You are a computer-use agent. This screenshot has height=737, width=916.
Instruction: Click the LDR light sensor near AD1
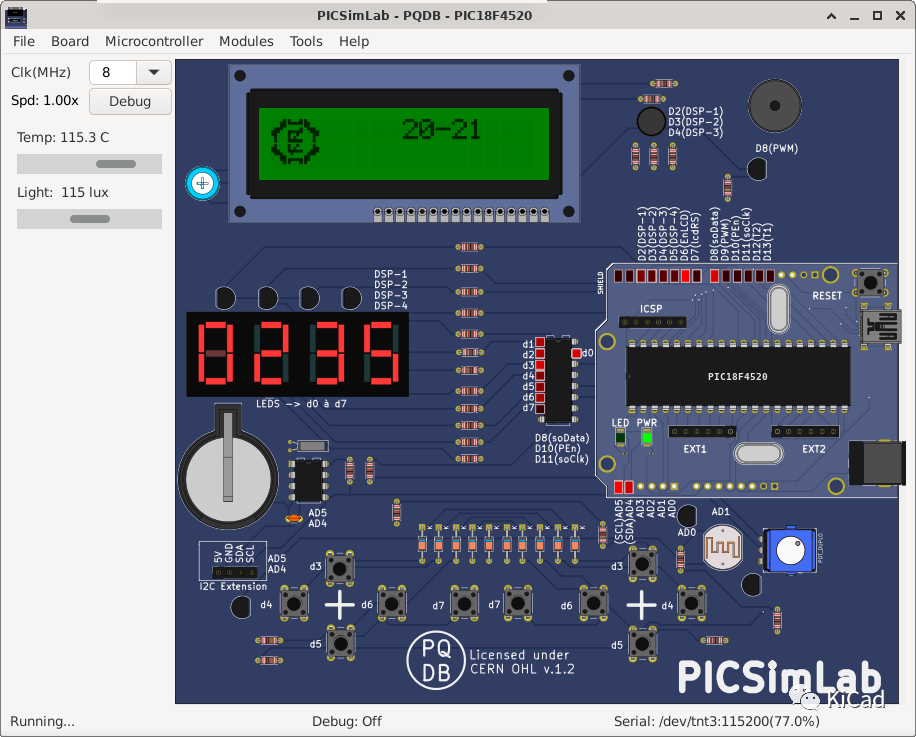click(x=722, y=548)
